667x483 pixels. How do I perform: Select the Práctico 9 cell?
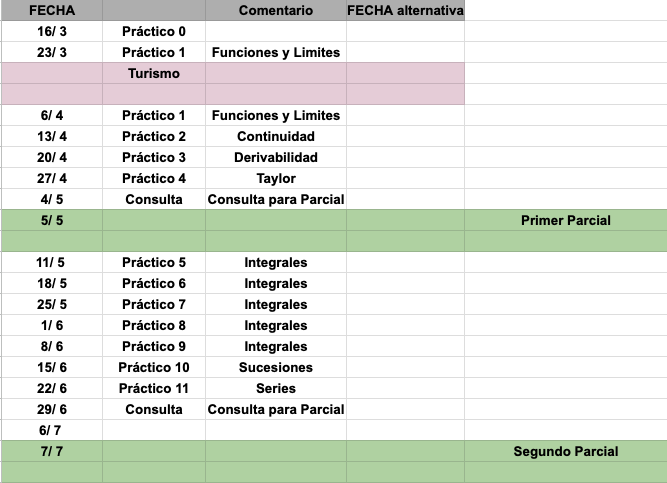tap(154, 346)
